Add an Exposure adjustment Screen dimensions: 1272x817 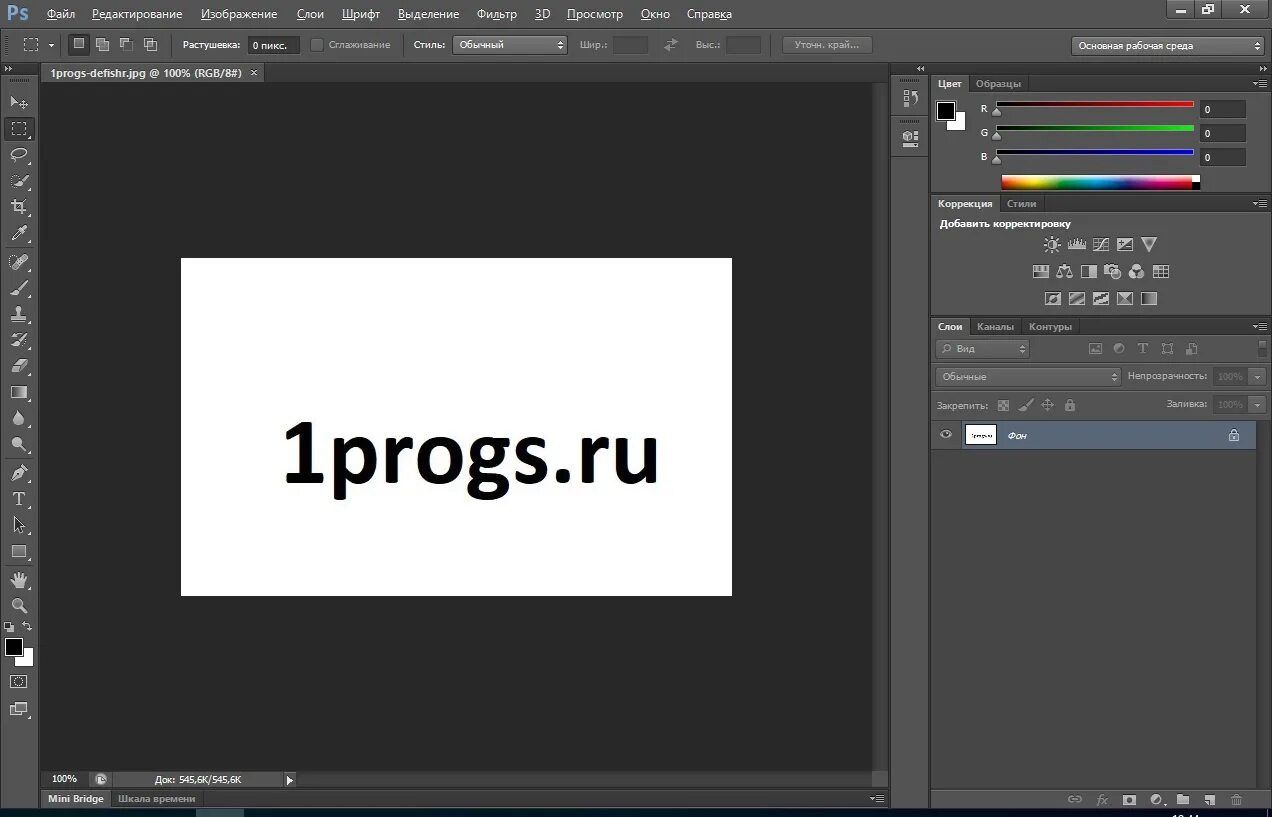coord(1125,244)
